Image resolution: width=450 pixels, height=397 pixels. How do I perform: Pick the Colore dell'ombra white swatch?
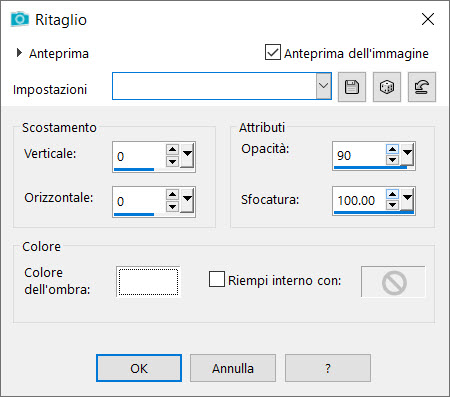[148, 281]
